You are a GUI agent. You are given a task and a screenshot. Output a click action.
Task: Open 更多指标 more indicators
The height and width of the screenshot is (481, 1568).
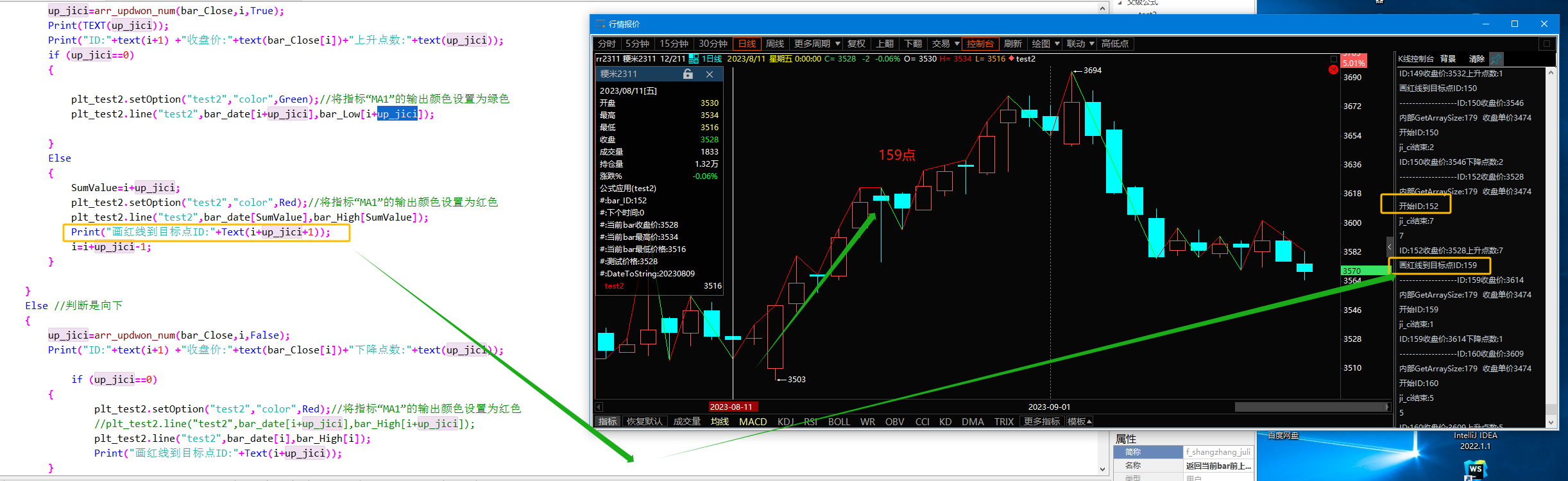click(1042, 421)
